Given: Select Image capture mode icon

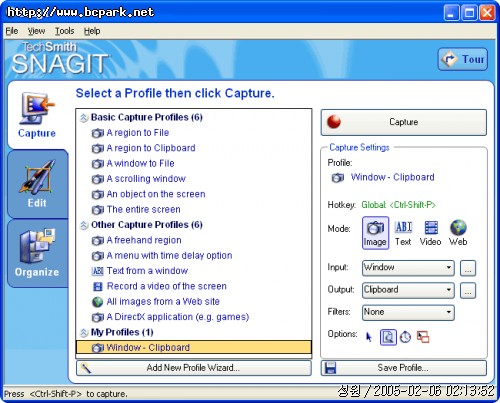Looking at the screenshot, I should (x=375, y=233).
